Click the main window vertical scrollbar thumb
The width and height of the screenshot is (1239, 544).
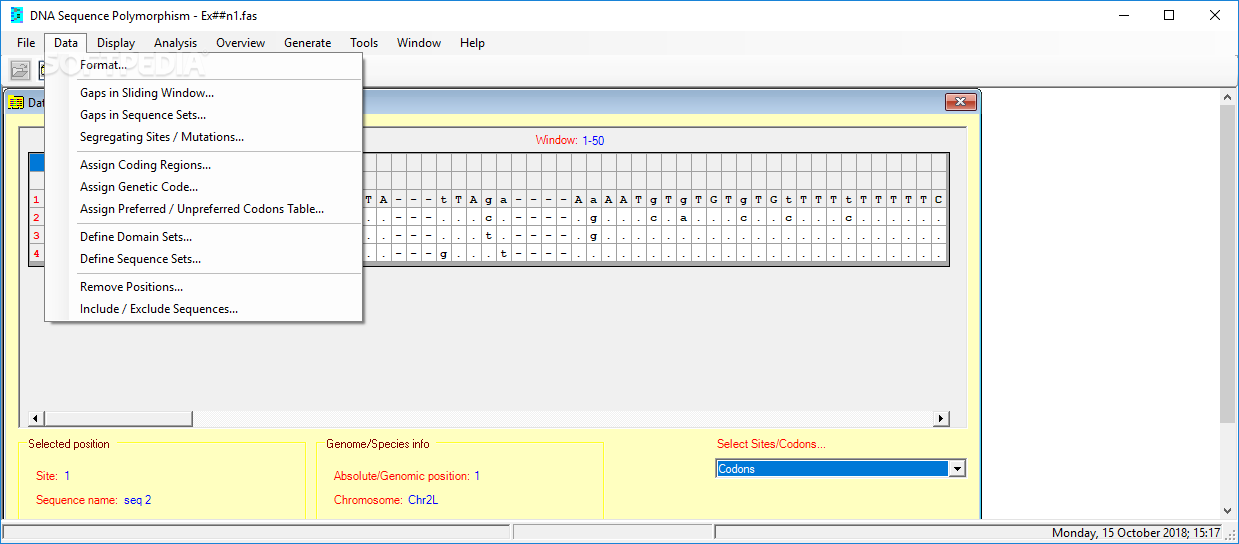(x=1229, y=263)
